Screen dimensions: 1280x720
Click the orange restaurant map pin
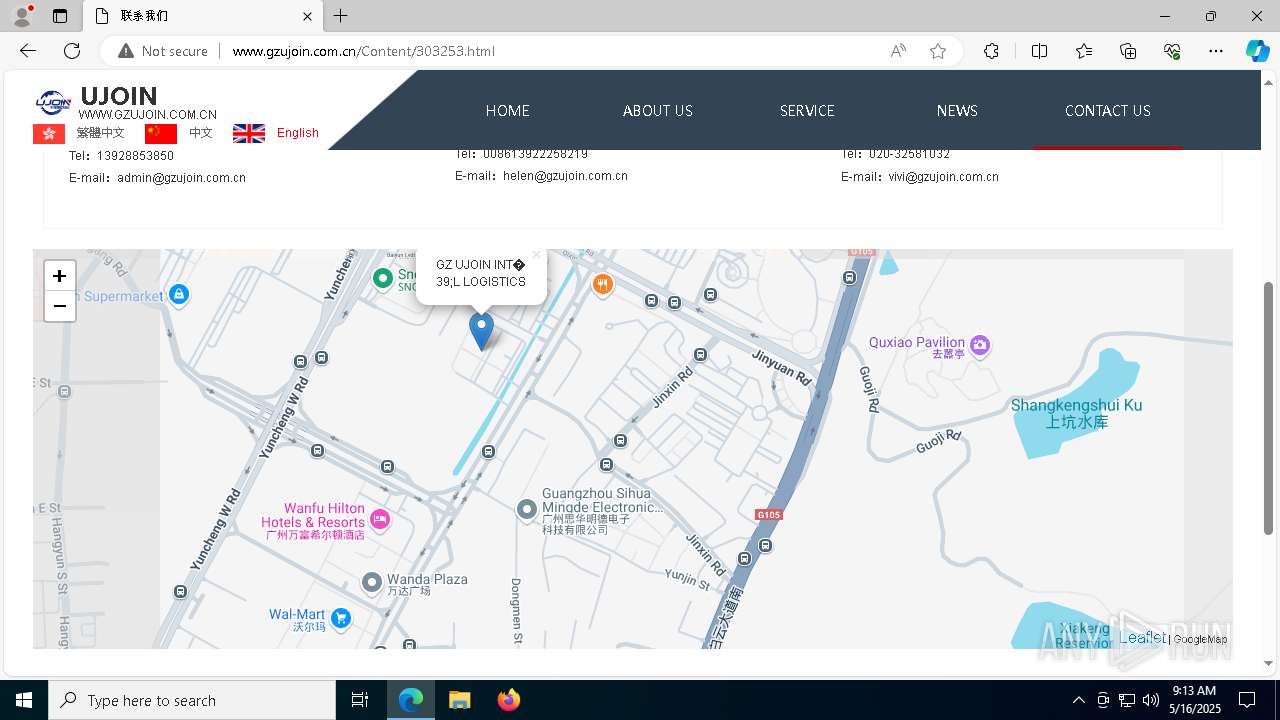[602, 285]
